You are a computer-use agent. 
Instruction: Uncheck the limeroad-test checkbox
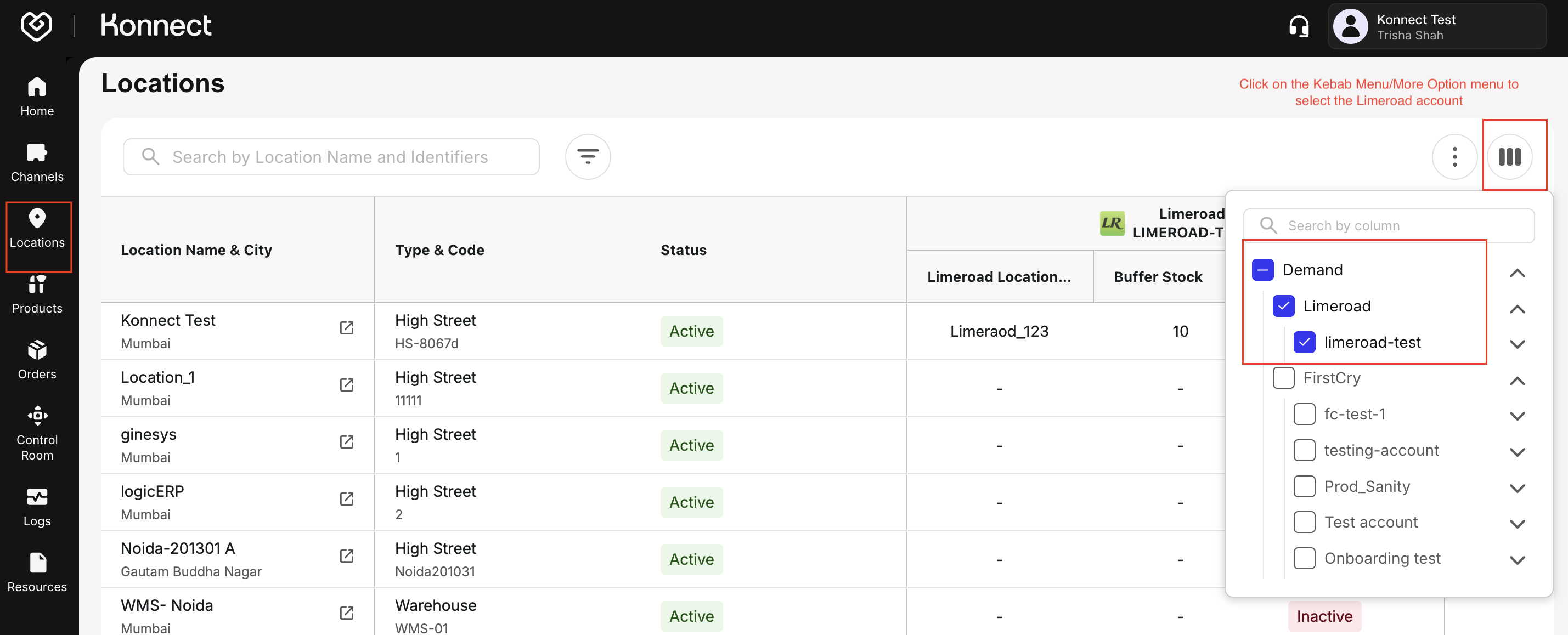point(1304,342)
